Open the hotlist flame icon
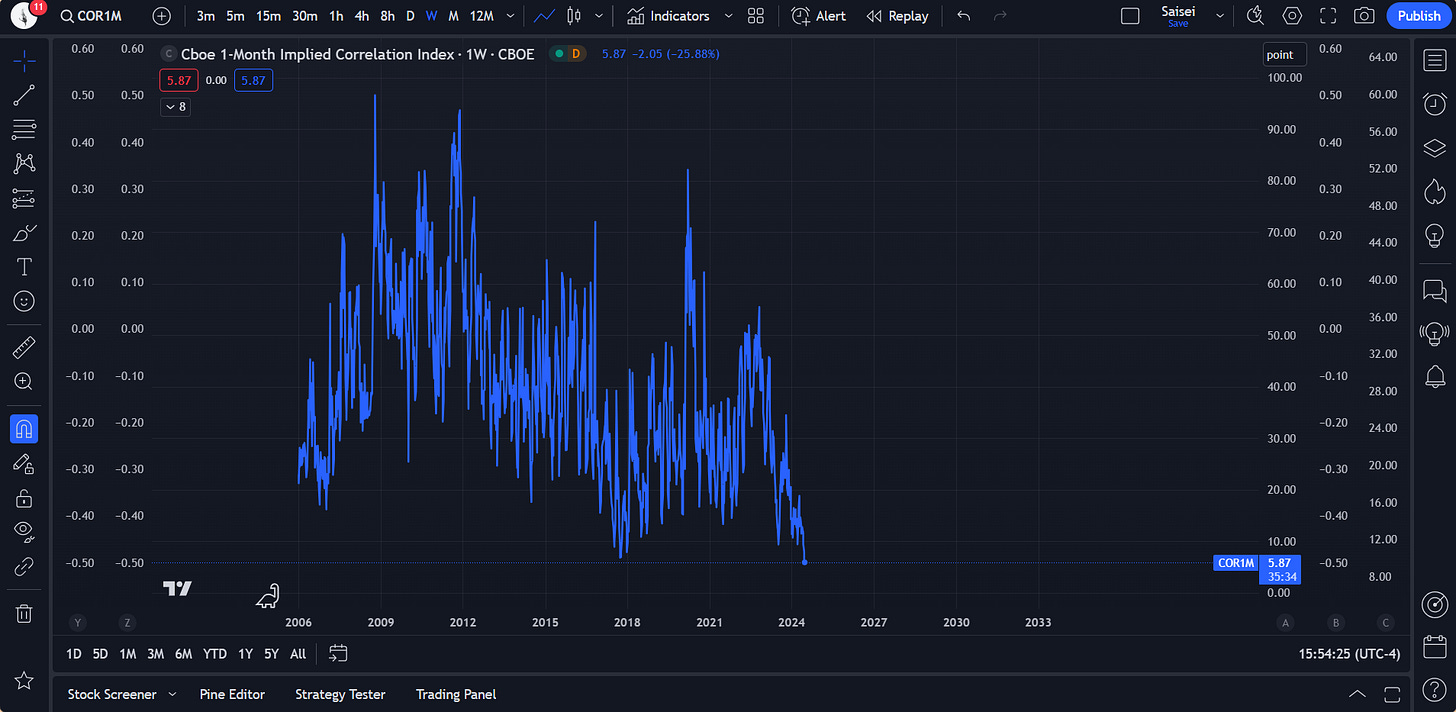 [1435, 191]
